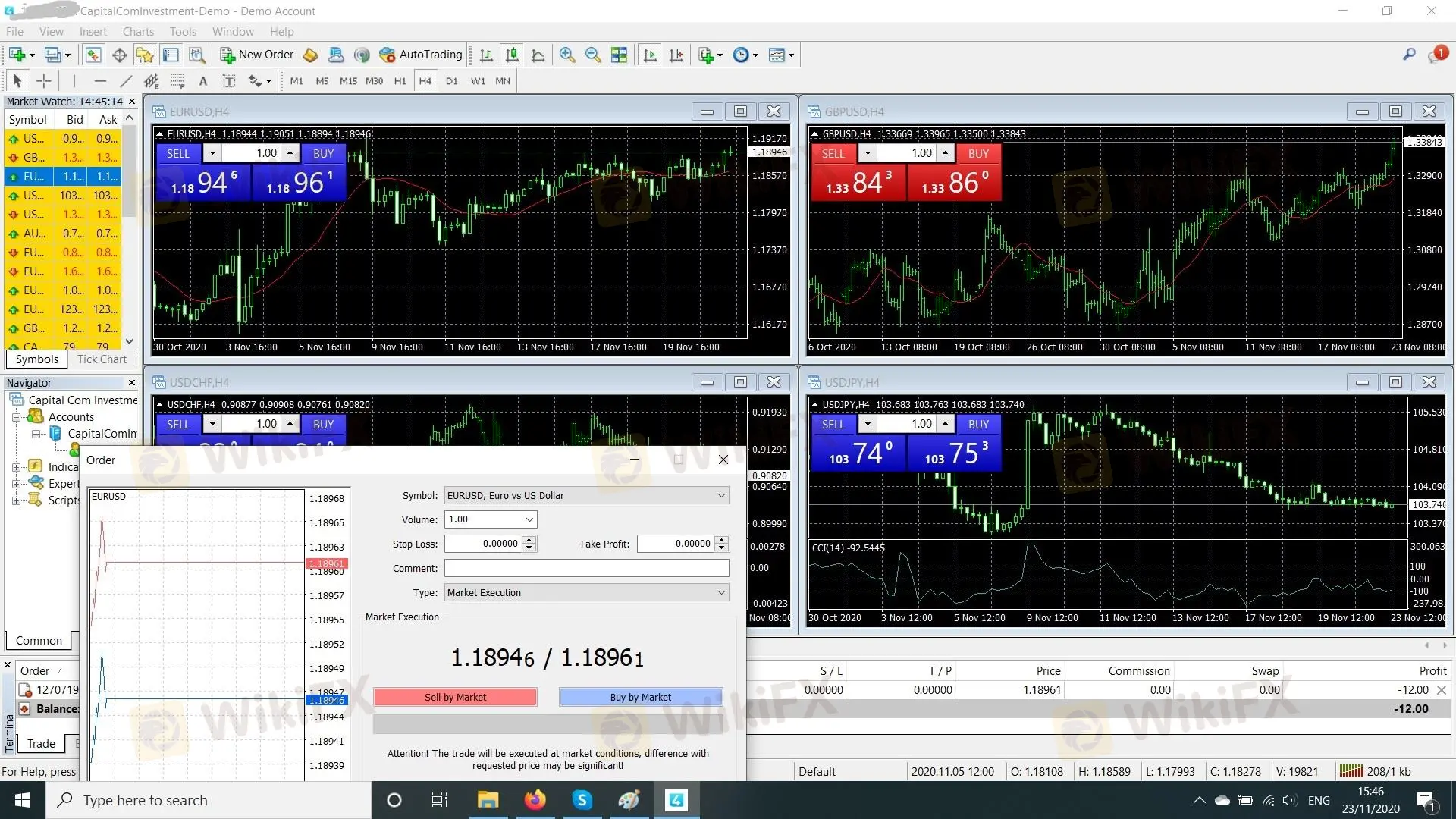Click the Tile Windows icon
The image size is (1456, 819).
(619, 55)
